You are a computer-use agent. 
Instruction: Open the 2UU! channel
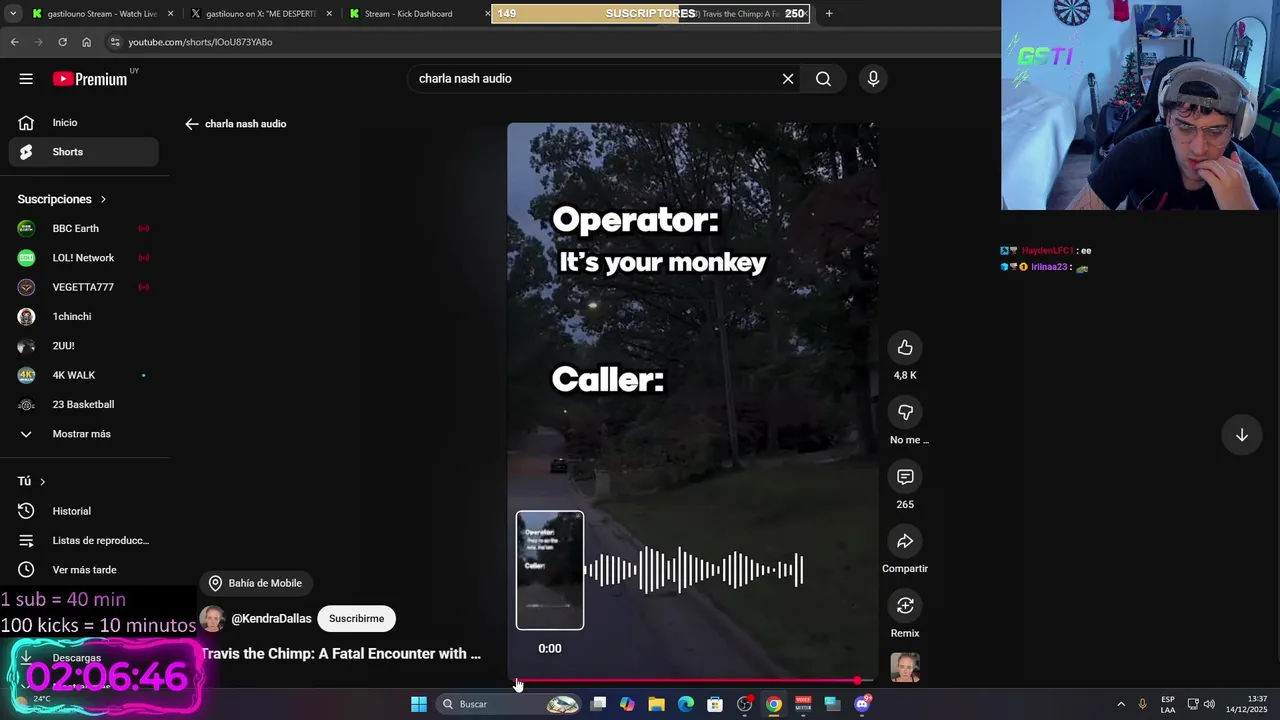tap(84, 346)
